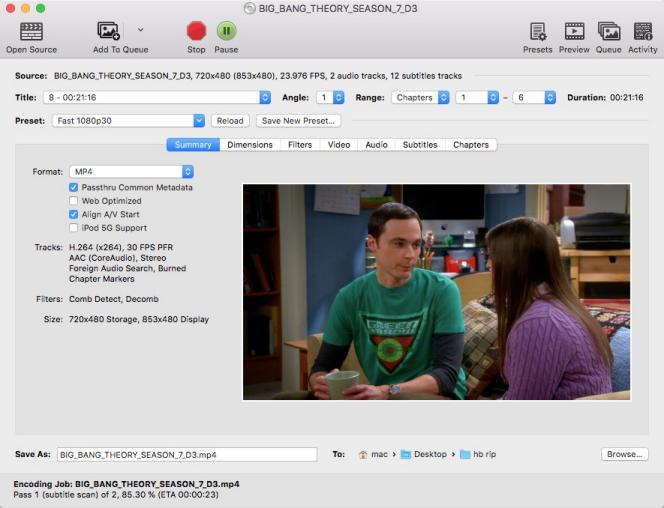
Task: Click the hb rip folder in destination path
Action: (478, 454)
